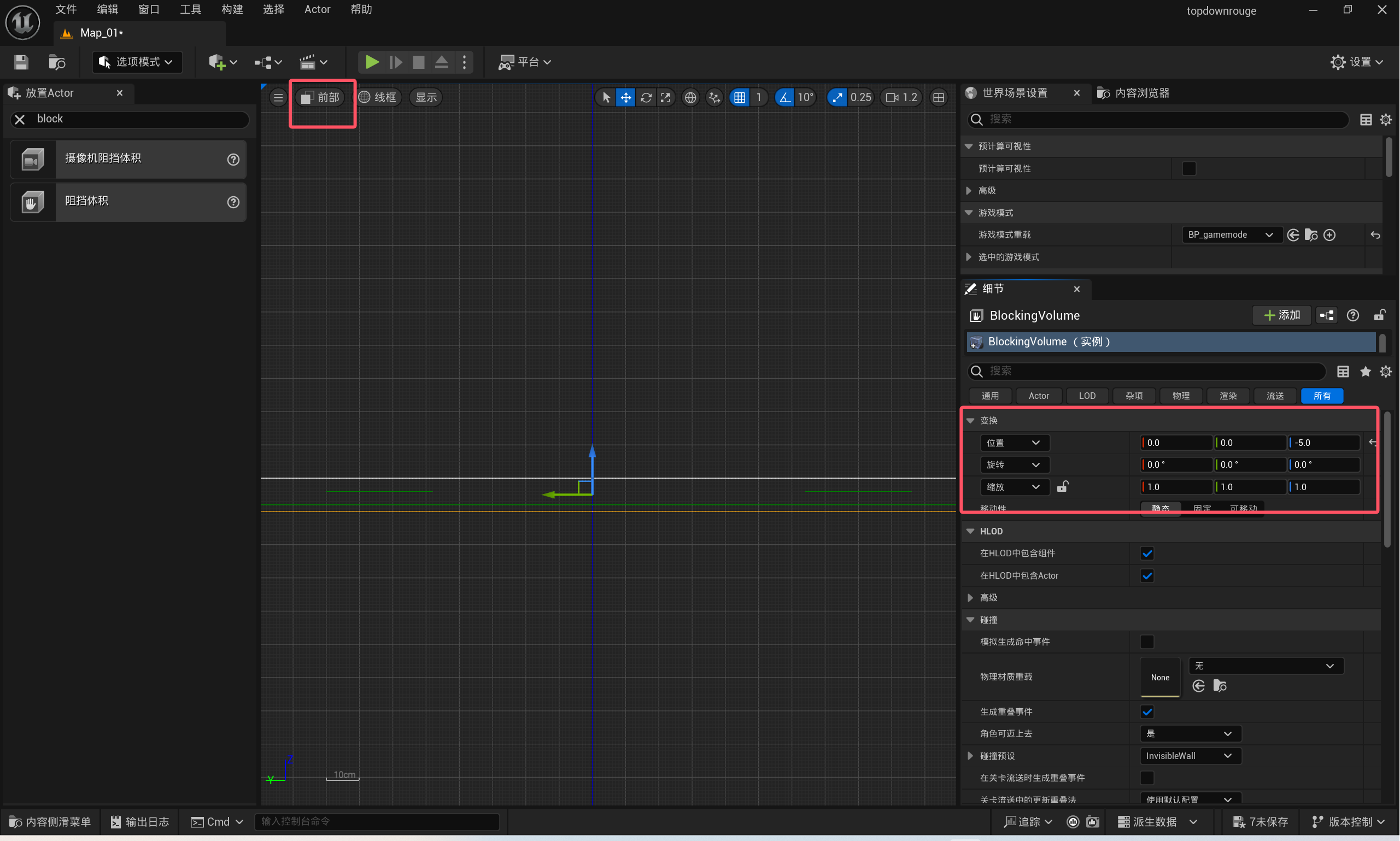Open the grid snap size value 1
The height and width of the screenshot is (841, 1400).
758,97
